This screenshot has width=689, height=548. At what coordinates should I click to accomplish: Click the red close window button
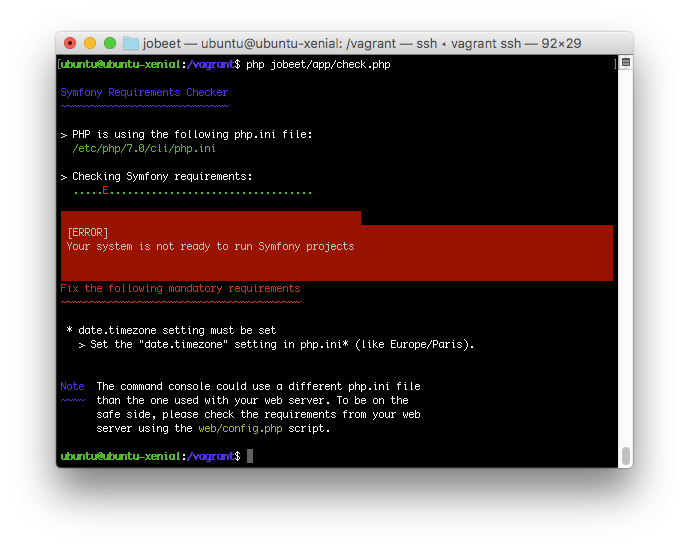point(70,43)
